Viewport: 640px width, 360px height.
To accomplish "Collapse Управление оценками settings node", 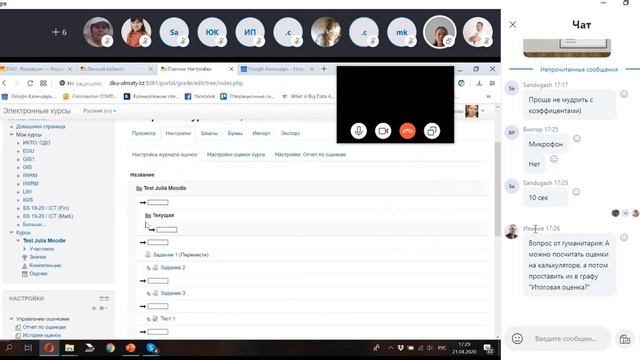I will click(x=12, y=319).
